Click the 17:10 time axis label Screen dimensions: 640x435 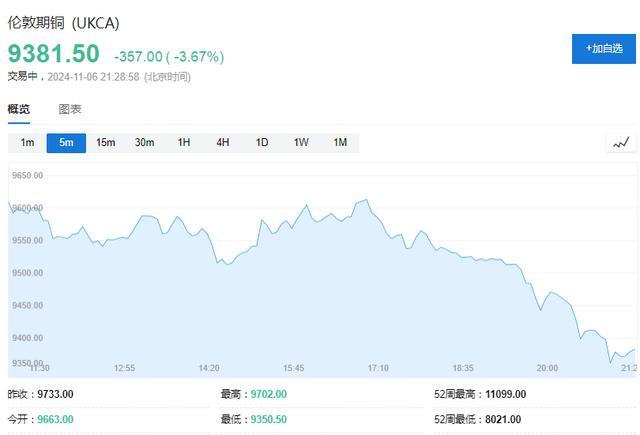pos(378,368)
